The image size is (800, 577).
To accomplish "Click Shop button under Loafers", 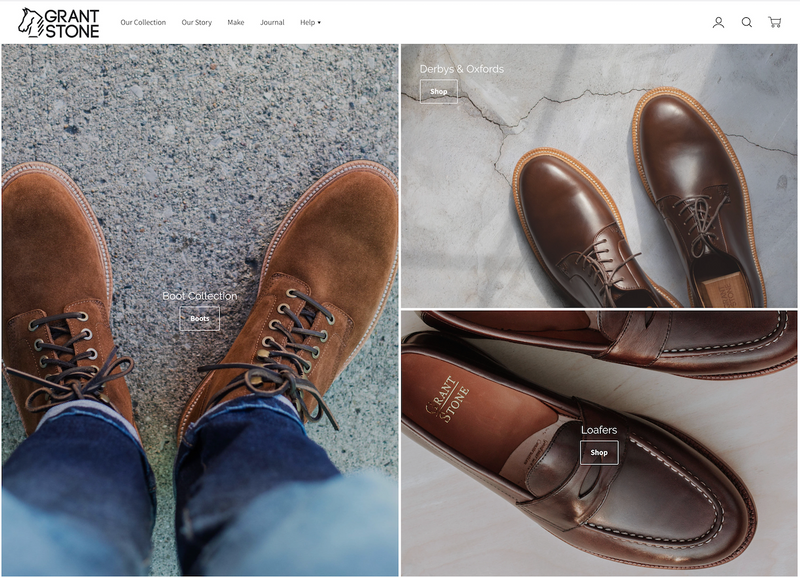I will [599, 452].
